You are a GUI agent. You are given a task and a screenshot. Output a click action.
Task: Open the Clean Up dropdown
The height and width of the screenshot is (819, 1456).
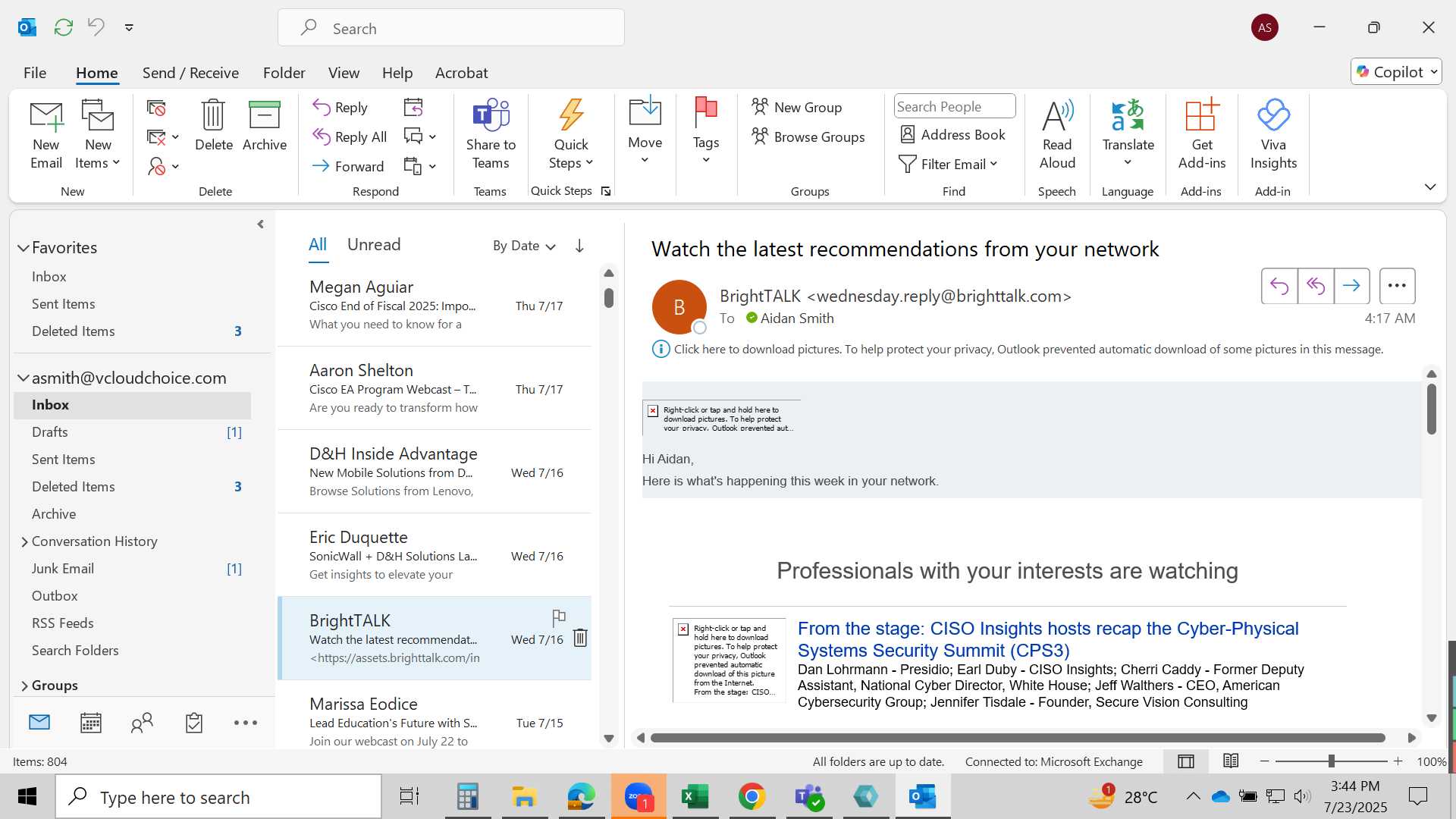tap(163, 137)
